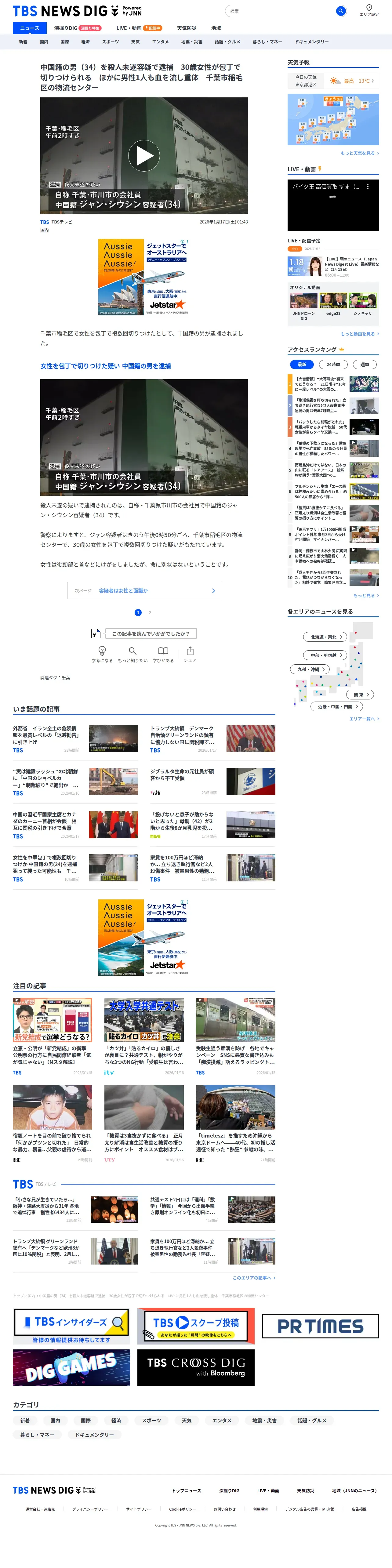Open link 女性を包丁で切りつけた疑い 中国籍の男を逮捕
This screenshot has width=392, height=1568.
point(105,366)
